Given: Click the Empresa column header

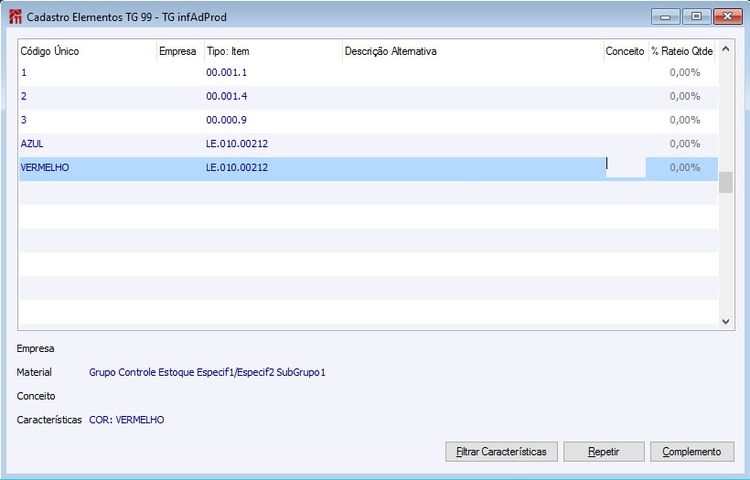Looking at the screenshot, I should [180, 51].
